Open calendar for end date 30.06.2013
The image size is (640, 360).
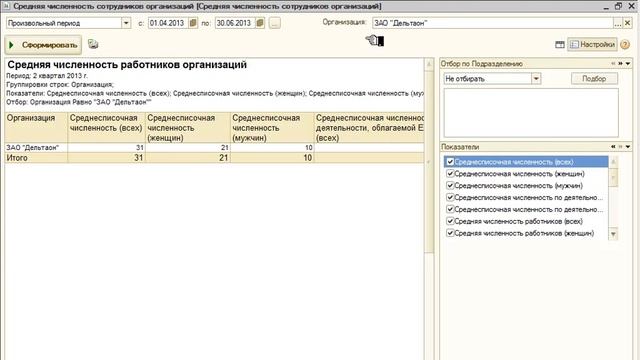260,23
